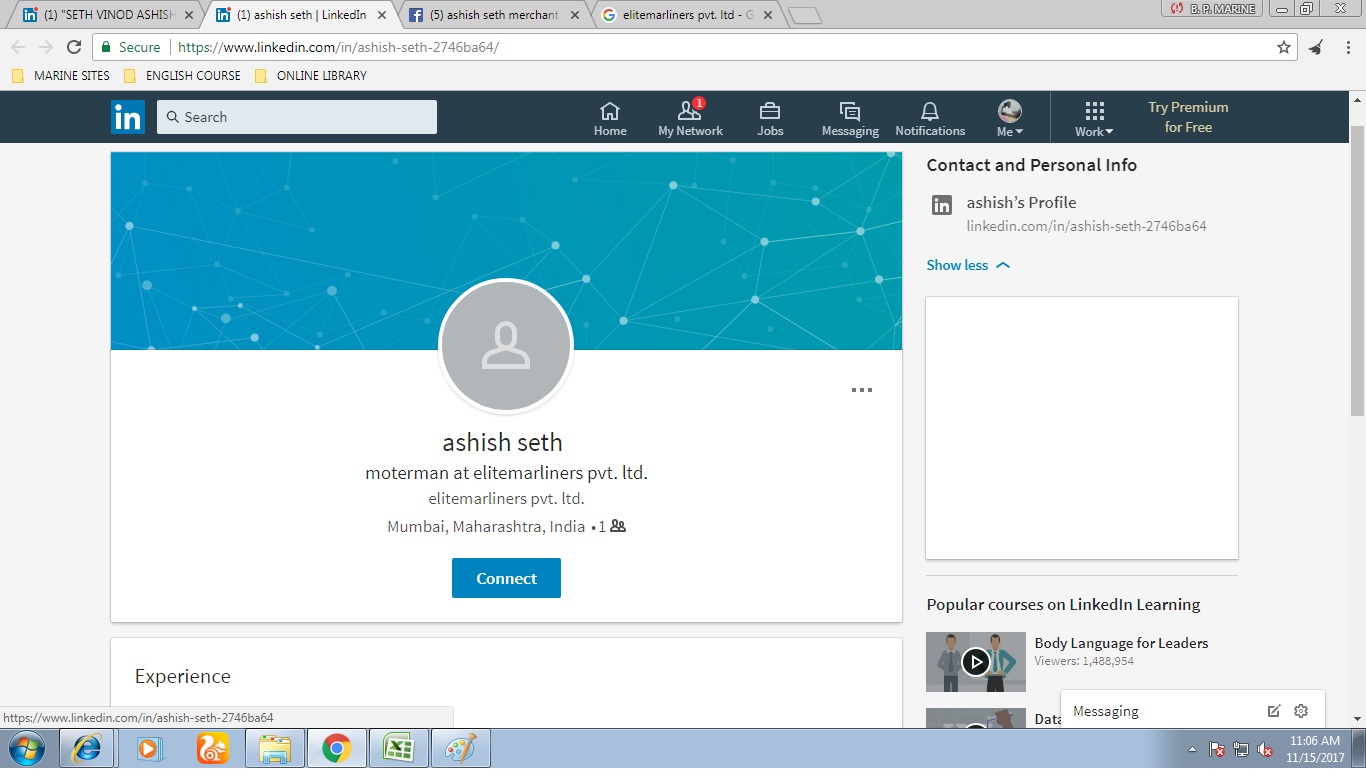
Task: Expand the Me profile dropdown
Action: [1010, 118]
